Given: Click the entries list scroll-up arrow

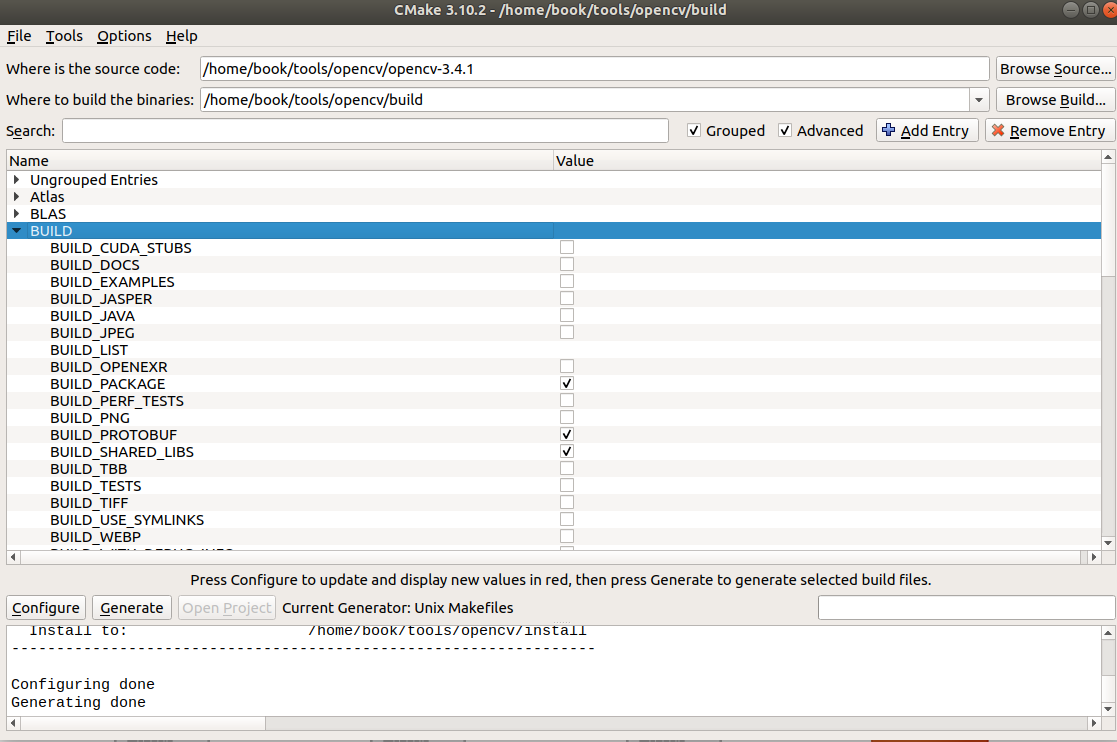Looking at the screenshot, I should pyautogui.click(x=1108, y=157).
